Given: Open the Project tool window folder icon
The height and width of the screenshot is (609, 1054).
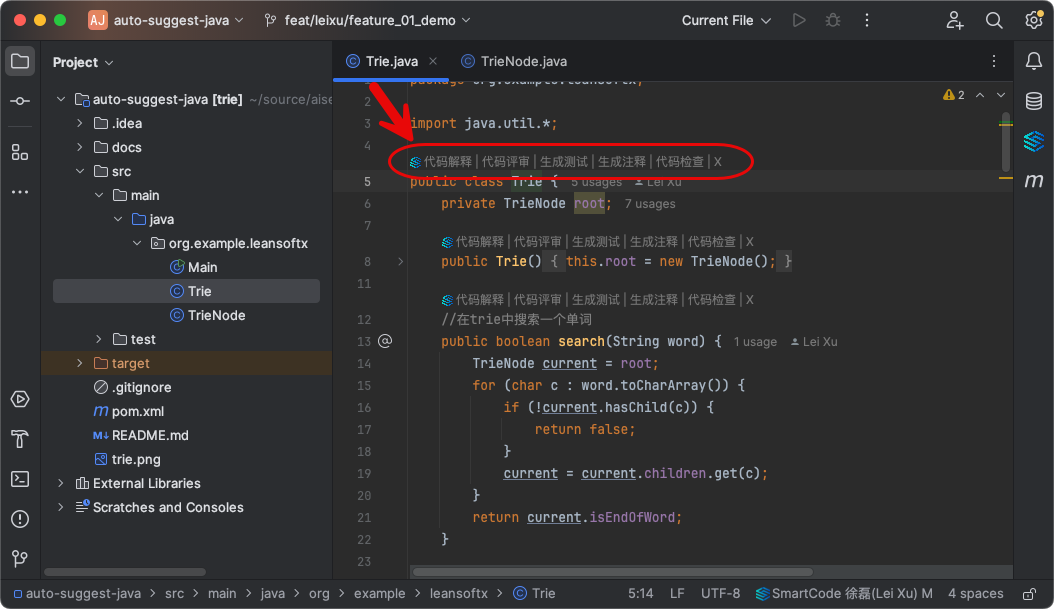Looking at the screenshot, I should [20, 62].
